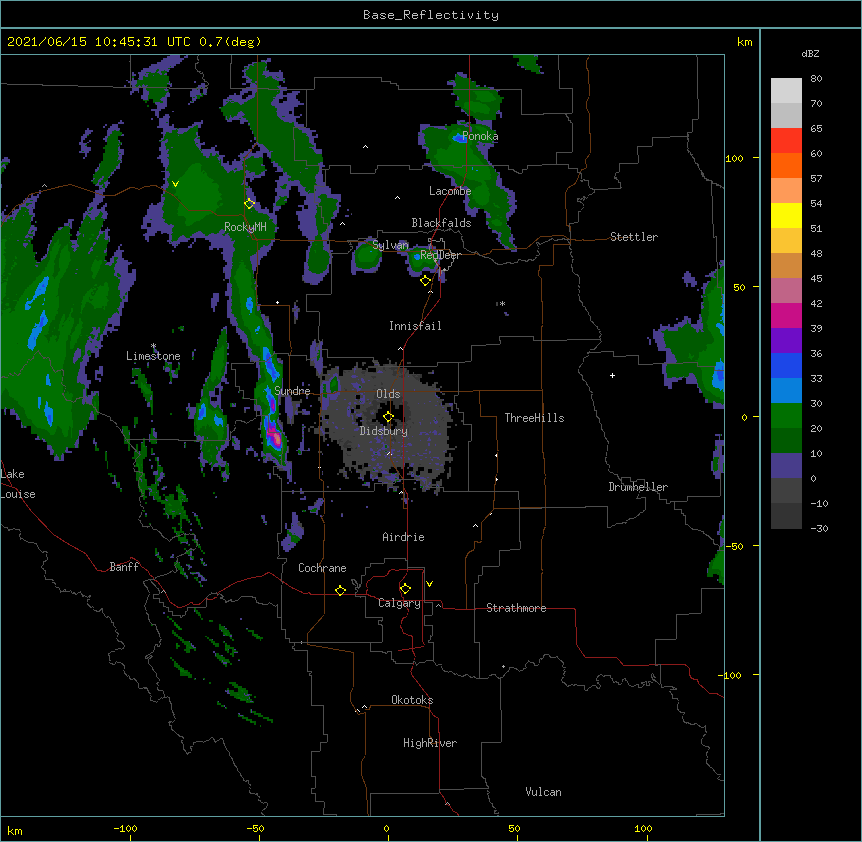The image size is (862, 842).
Task: Select the 54 dBZ yellow swatch in legend
Action: [x=786, y=215]
